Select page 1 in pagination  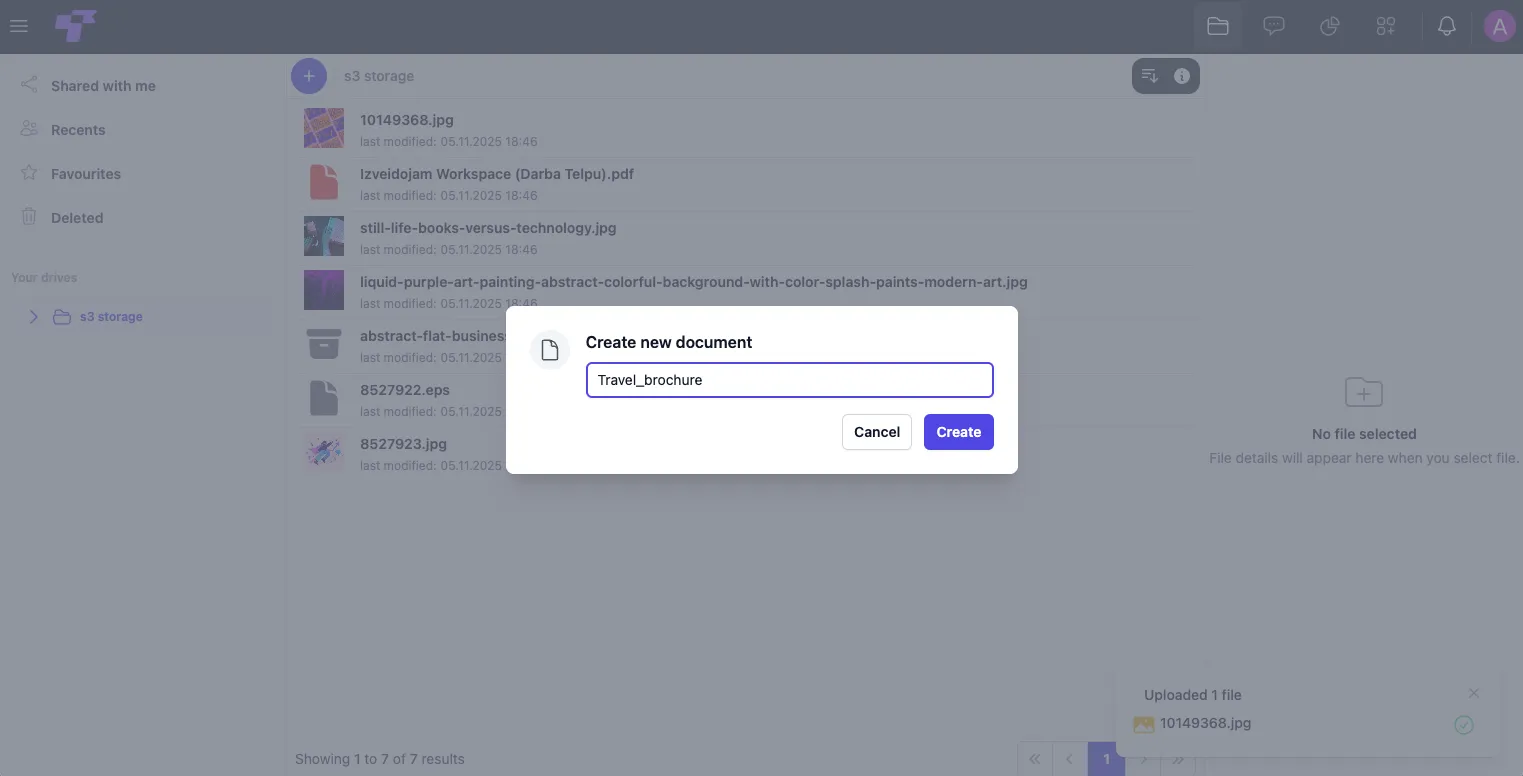[1106, 759]
